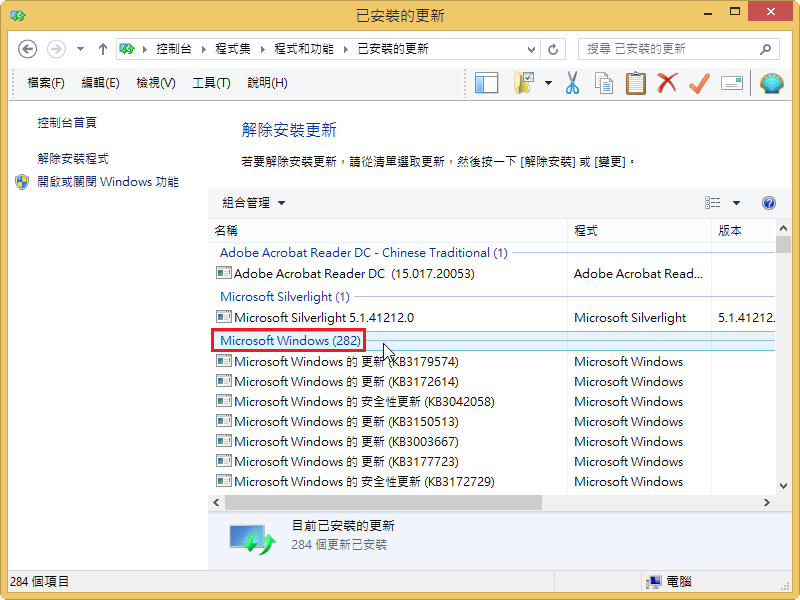Open 解除安裝程式 link
Viewport: 800px width, 600px height.
(x=73, y=159)
